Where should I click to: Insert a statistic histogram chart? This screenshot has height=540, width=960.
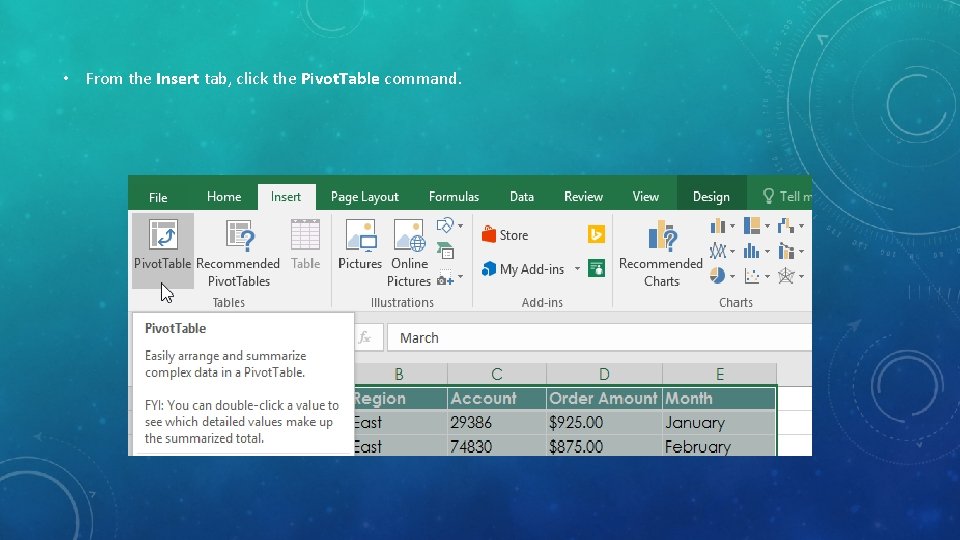752,251
